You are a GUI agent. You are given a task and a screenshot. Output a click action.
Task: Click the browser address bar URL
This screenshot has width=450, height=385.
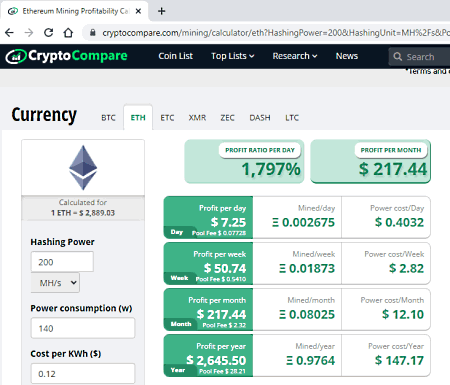(x=276, y=33)
